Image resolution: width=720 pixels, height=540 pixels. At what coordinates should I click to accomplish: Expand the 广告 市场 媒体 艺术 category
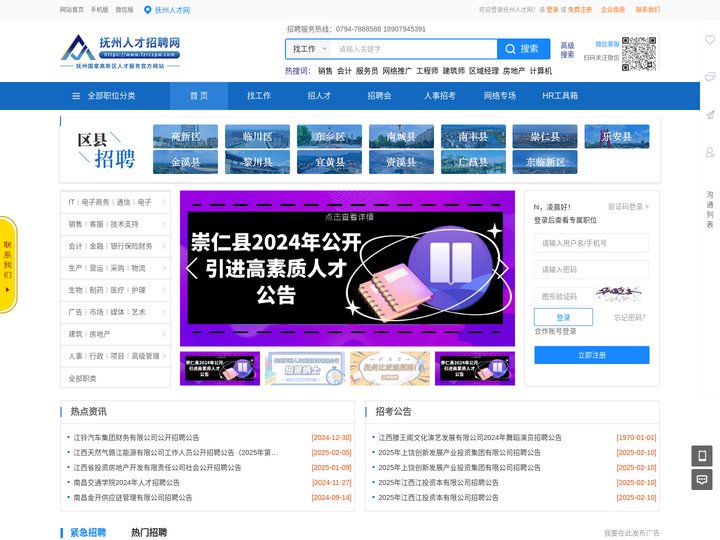(115, 312)
